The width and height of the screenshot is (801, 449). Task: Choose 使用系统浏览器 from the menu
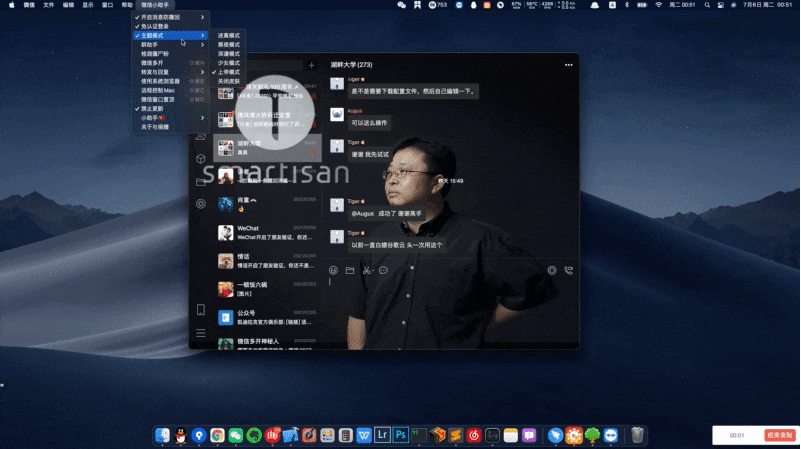pos(170,81)
